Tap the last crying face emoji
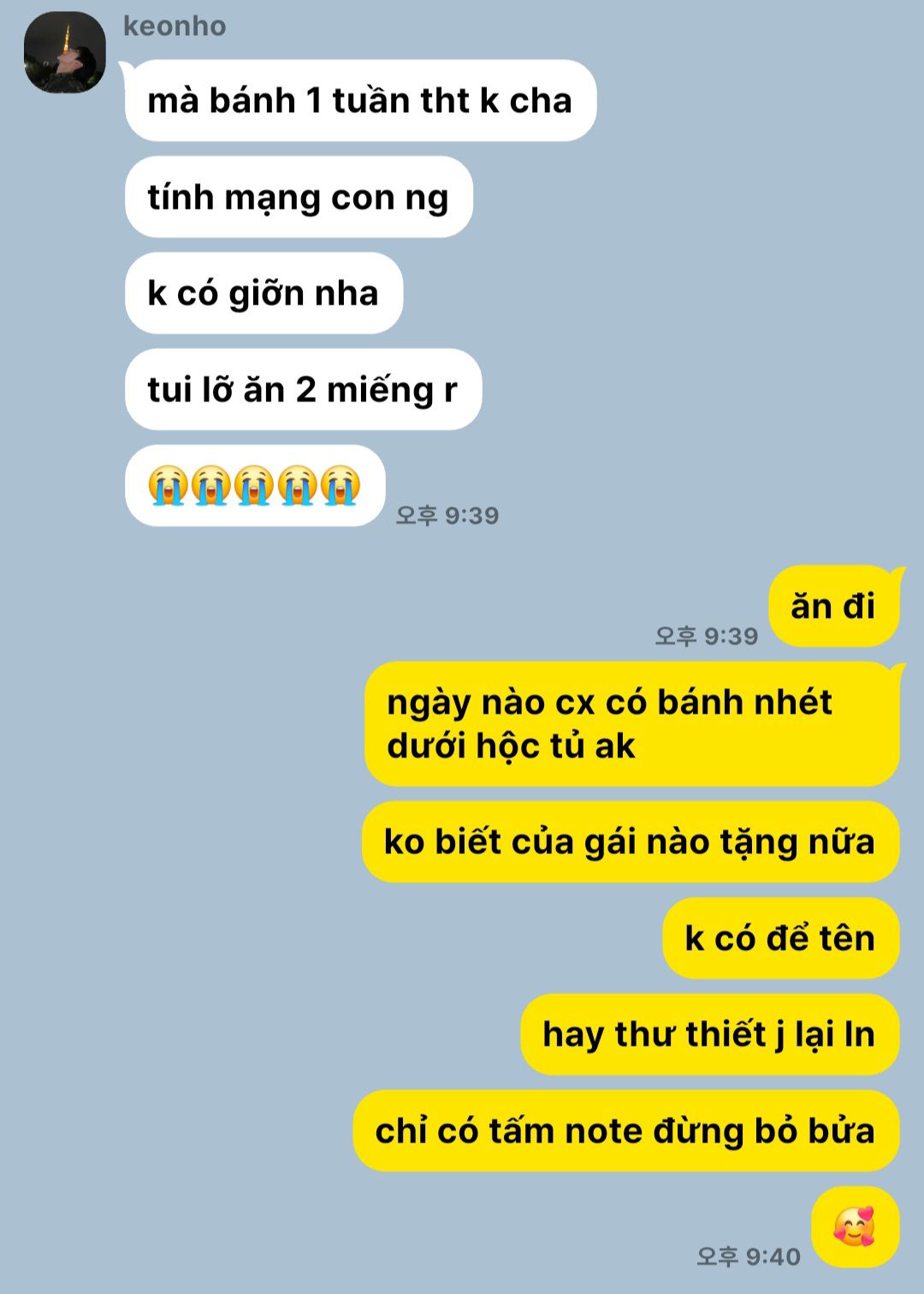The height and width of the screenshot is (1294, 924). (x=341, y=485)
